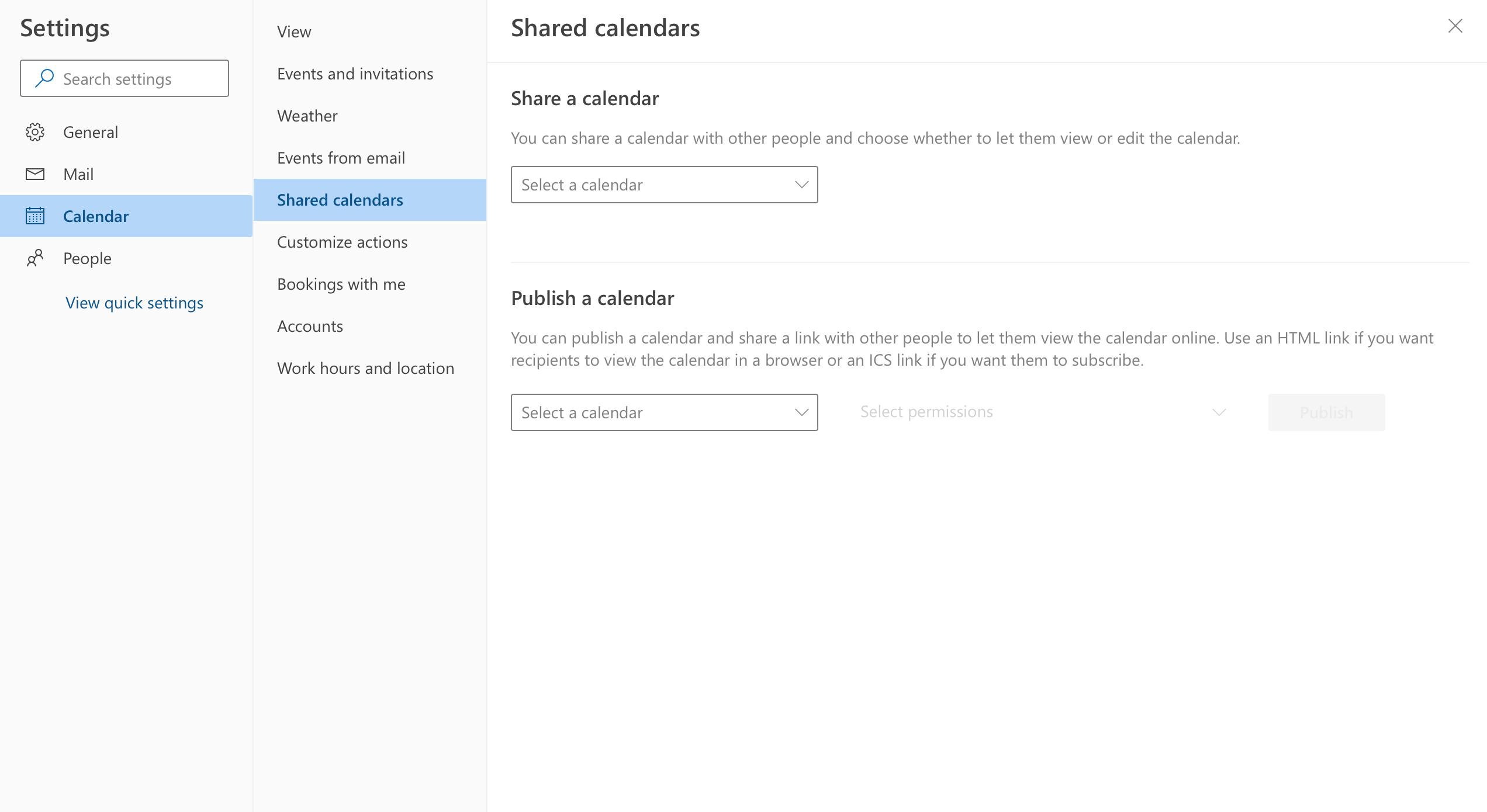Viewport: 1487px width, 812px height.
Task: Open Bookings with me settings
Action: [341, 284]
